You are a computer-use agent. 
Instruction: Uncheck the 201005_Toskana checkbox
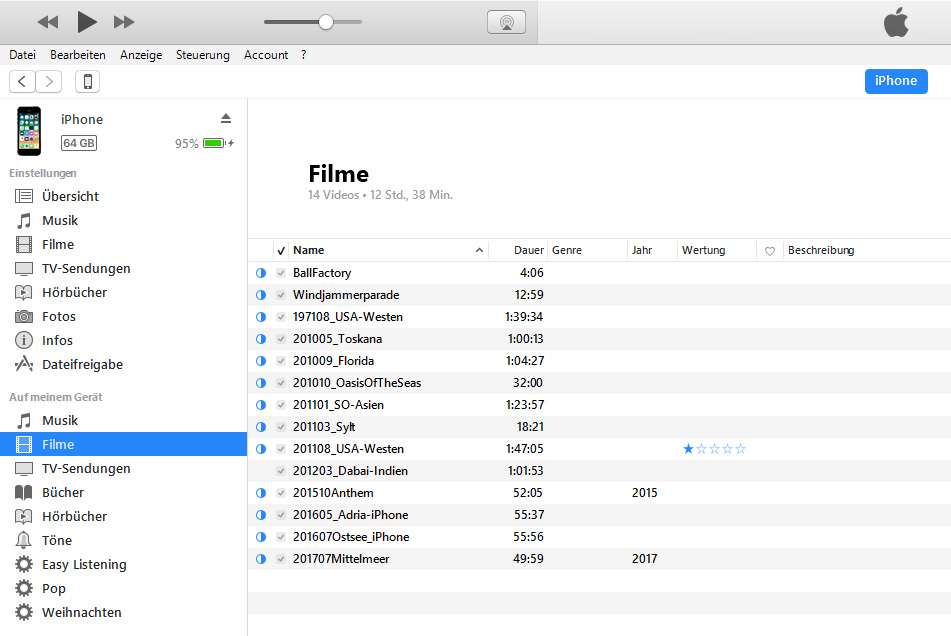tap(281, 339)
